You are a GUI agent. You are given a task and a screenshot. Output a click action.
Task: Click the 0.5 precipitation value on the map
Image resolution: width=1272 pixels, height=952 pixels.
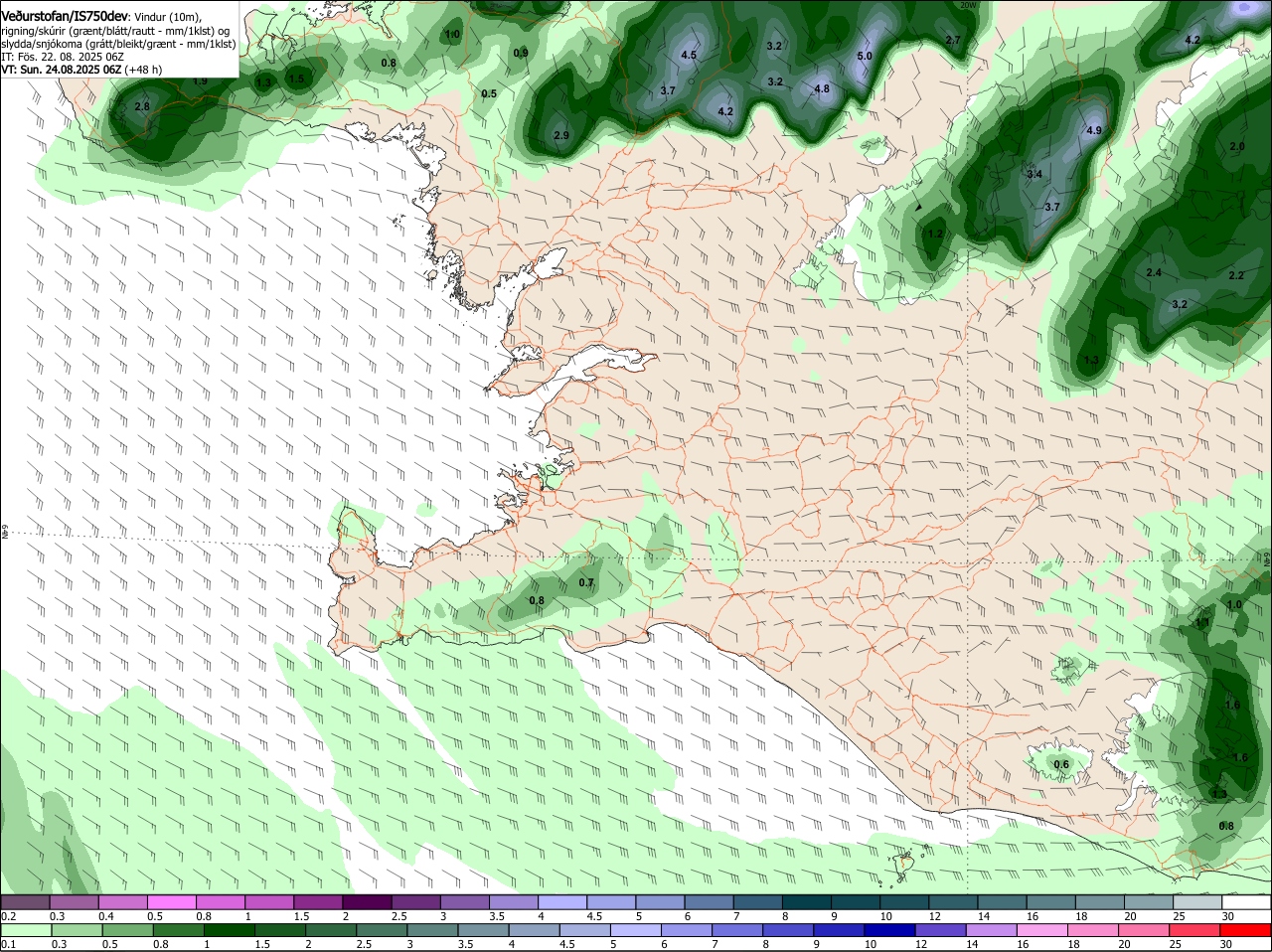489,93
